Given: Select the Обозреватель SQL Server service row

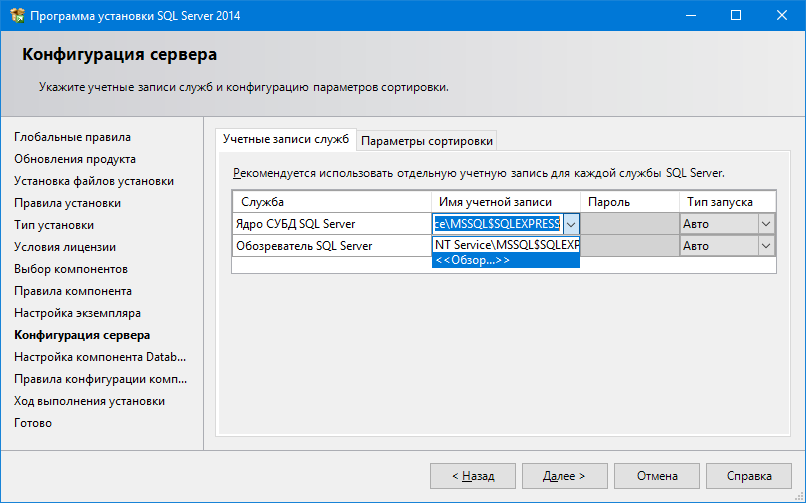Looking at the screenshot, I should pyautogui.click(x=303, y=246).
